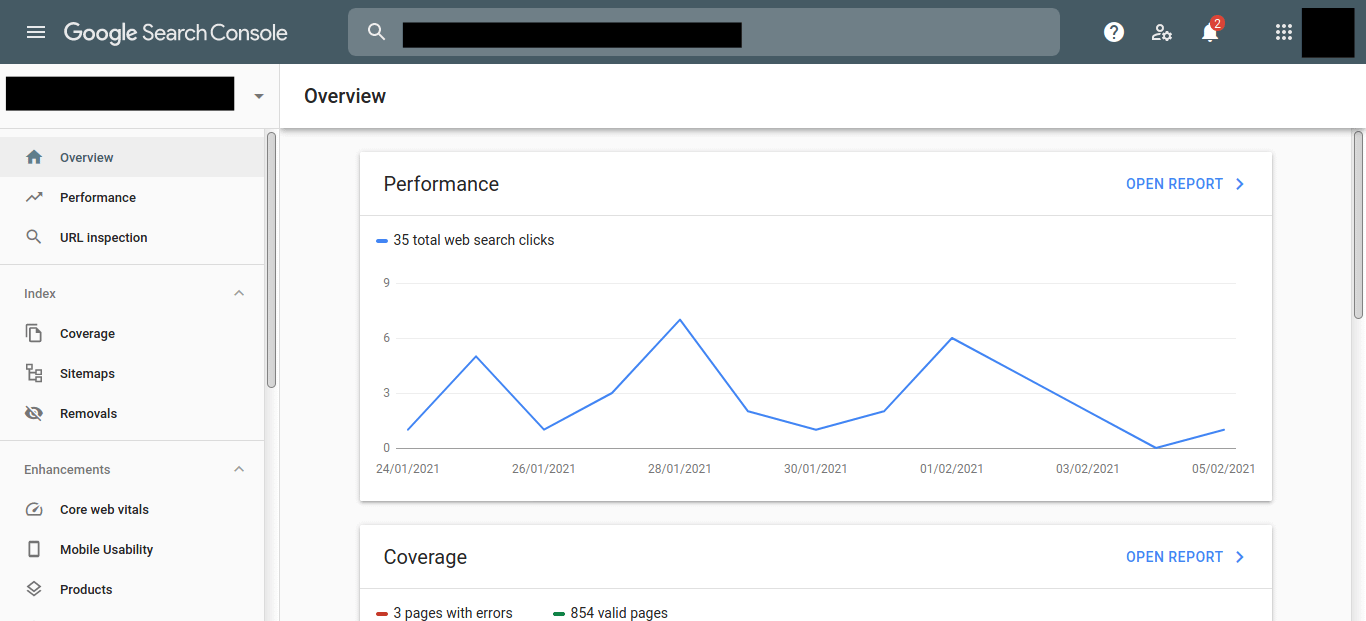Viewport: 1366px width, 621px height.
Task: Open the Google apps grid
Action: (1284, 32)
